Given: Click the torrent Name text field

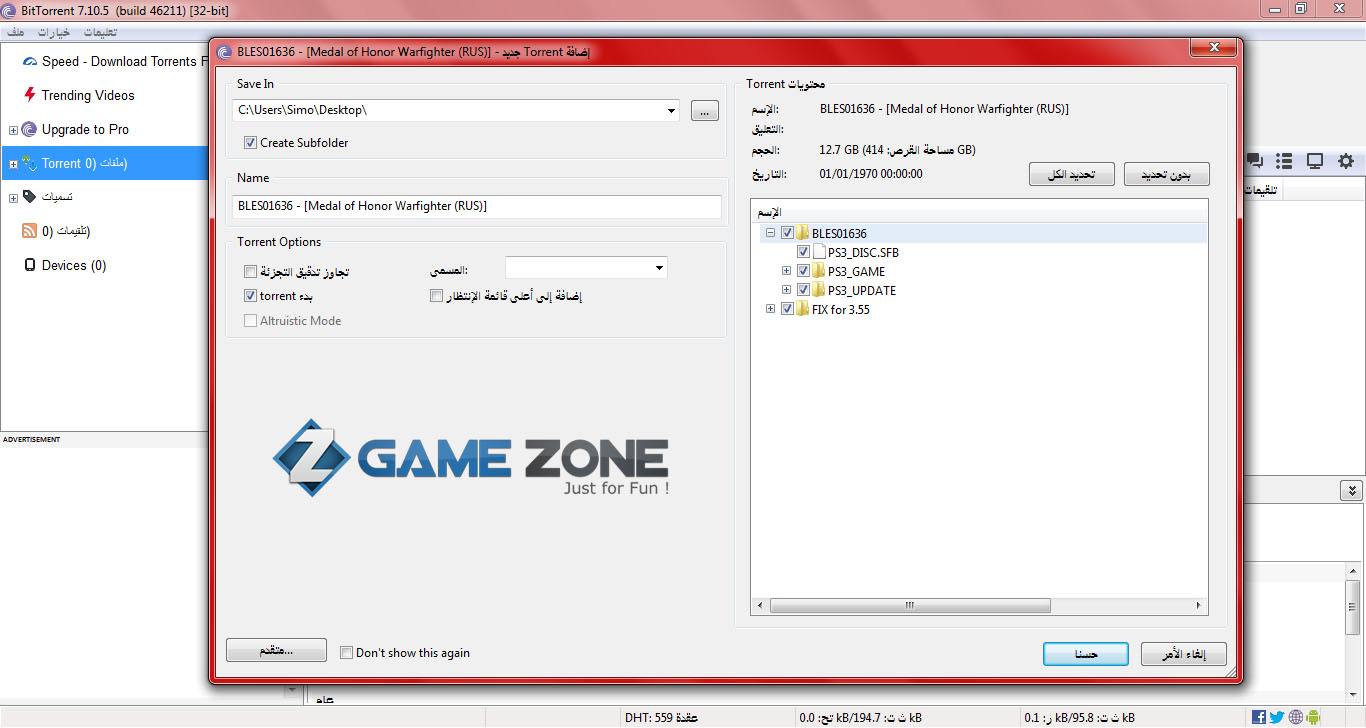Looking at the screenshot, I should coord(476,206).
